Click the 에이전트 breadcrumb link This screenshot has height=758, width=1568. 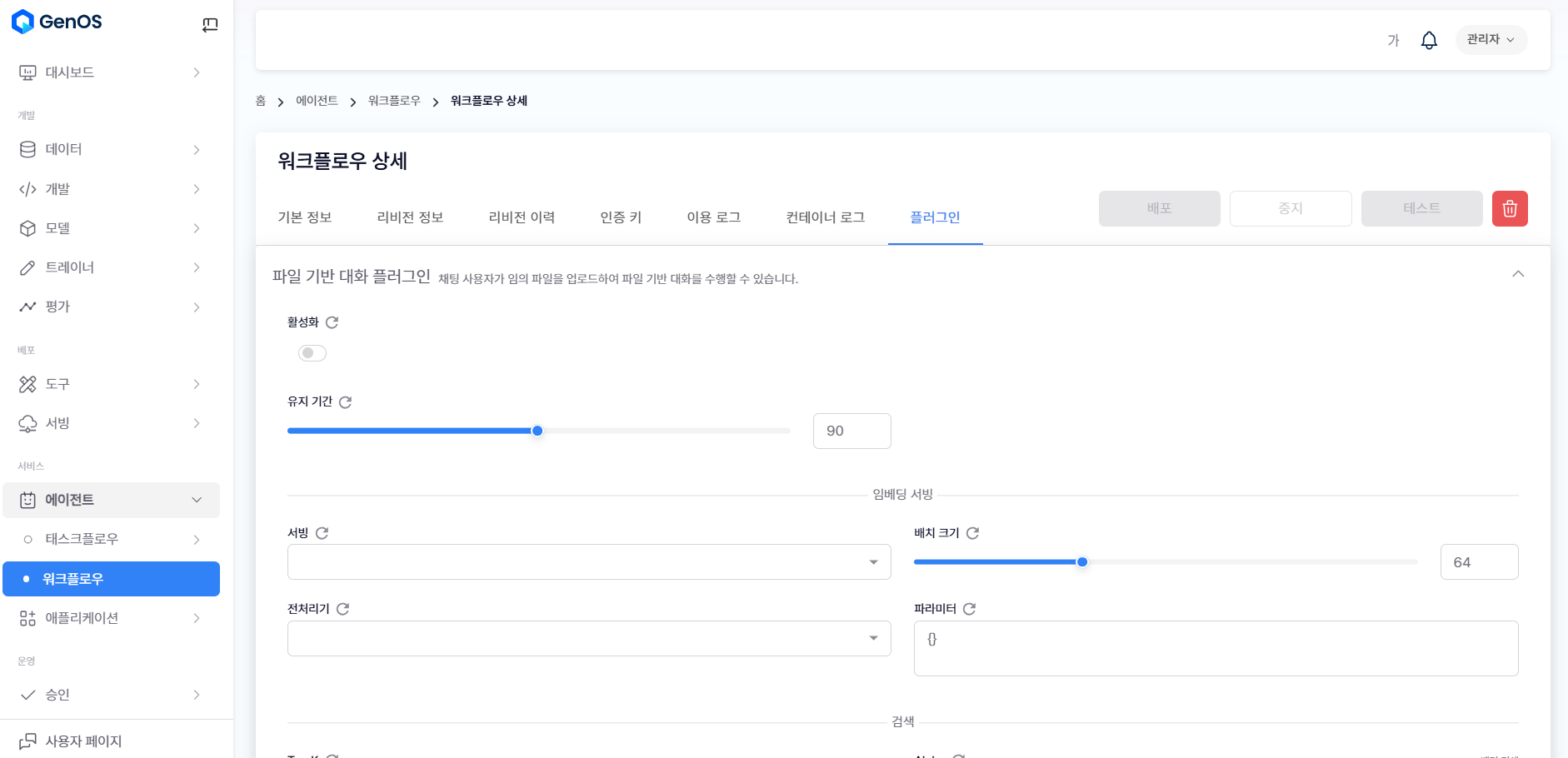pyautogui.click(x=317, y=101)
